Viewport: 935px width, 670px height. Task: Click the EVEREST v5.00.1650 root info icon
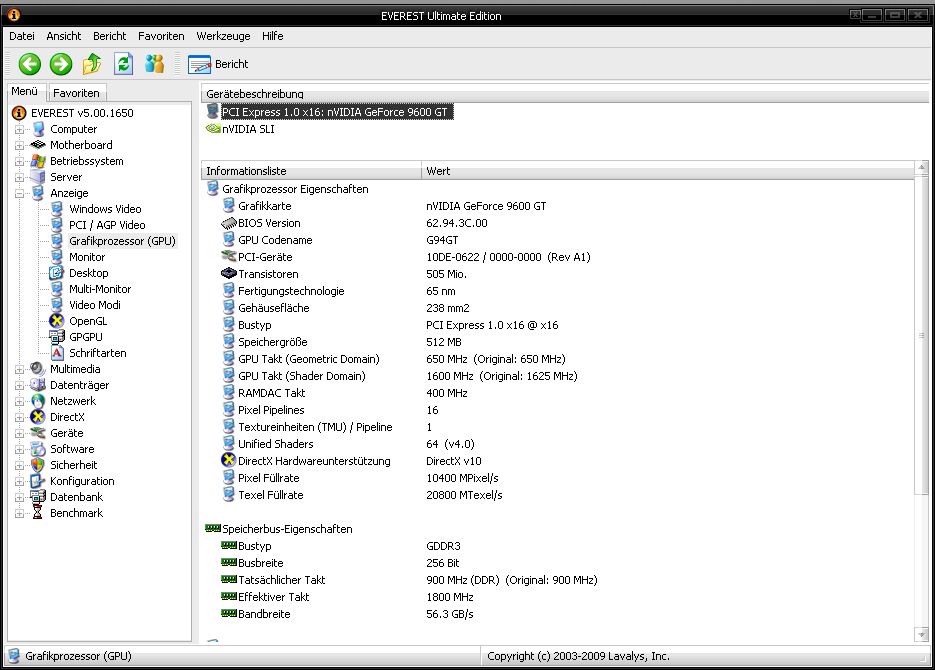[x=19, y=113]
